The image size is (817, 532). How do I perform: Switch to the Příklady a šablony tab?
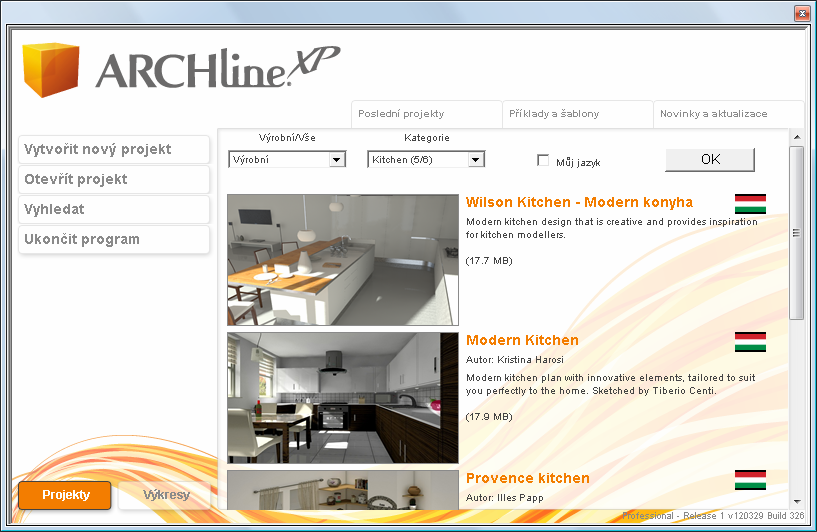(x=577, y=114)
